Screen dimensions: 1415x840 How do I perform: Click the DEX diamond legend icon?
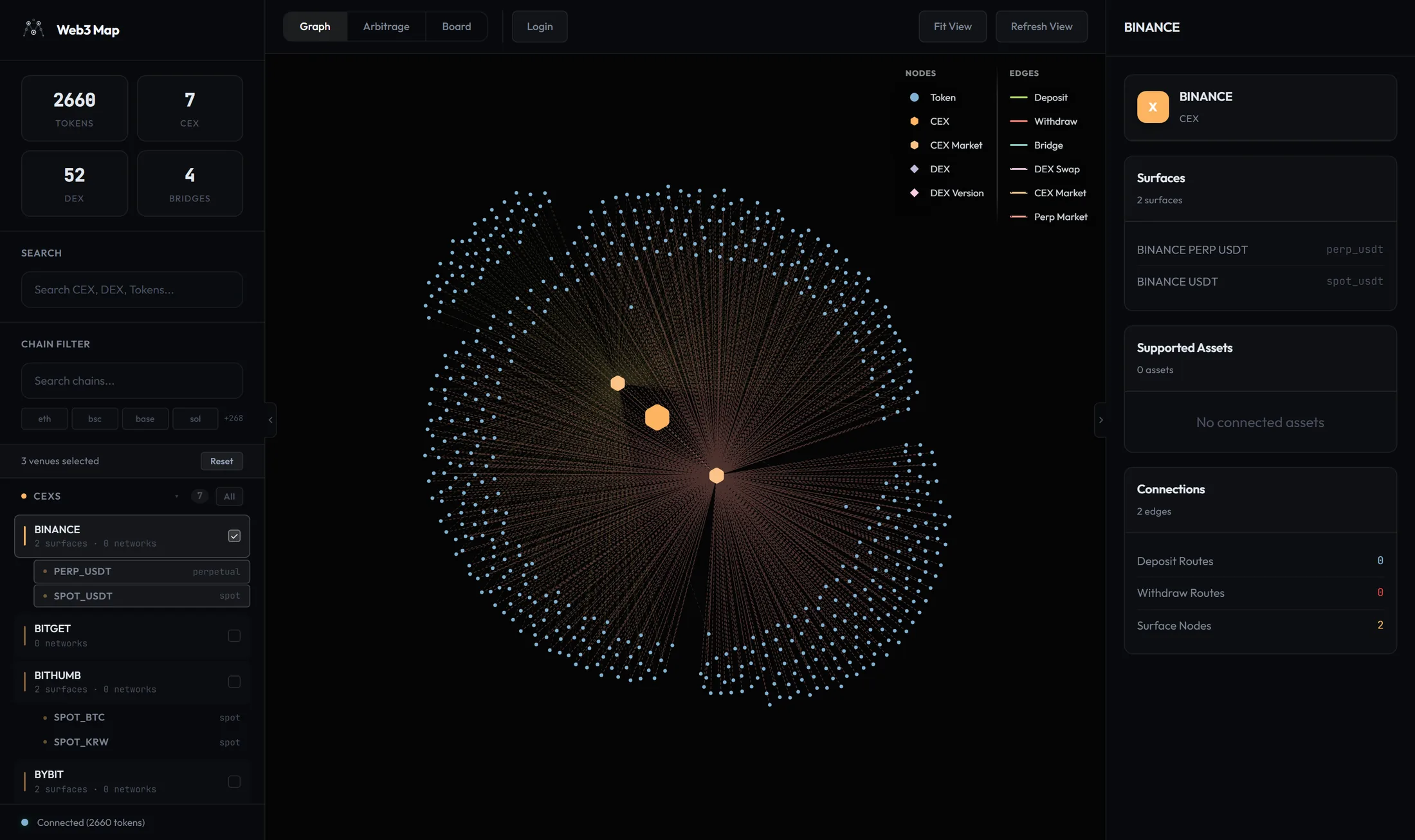point(914,169)
